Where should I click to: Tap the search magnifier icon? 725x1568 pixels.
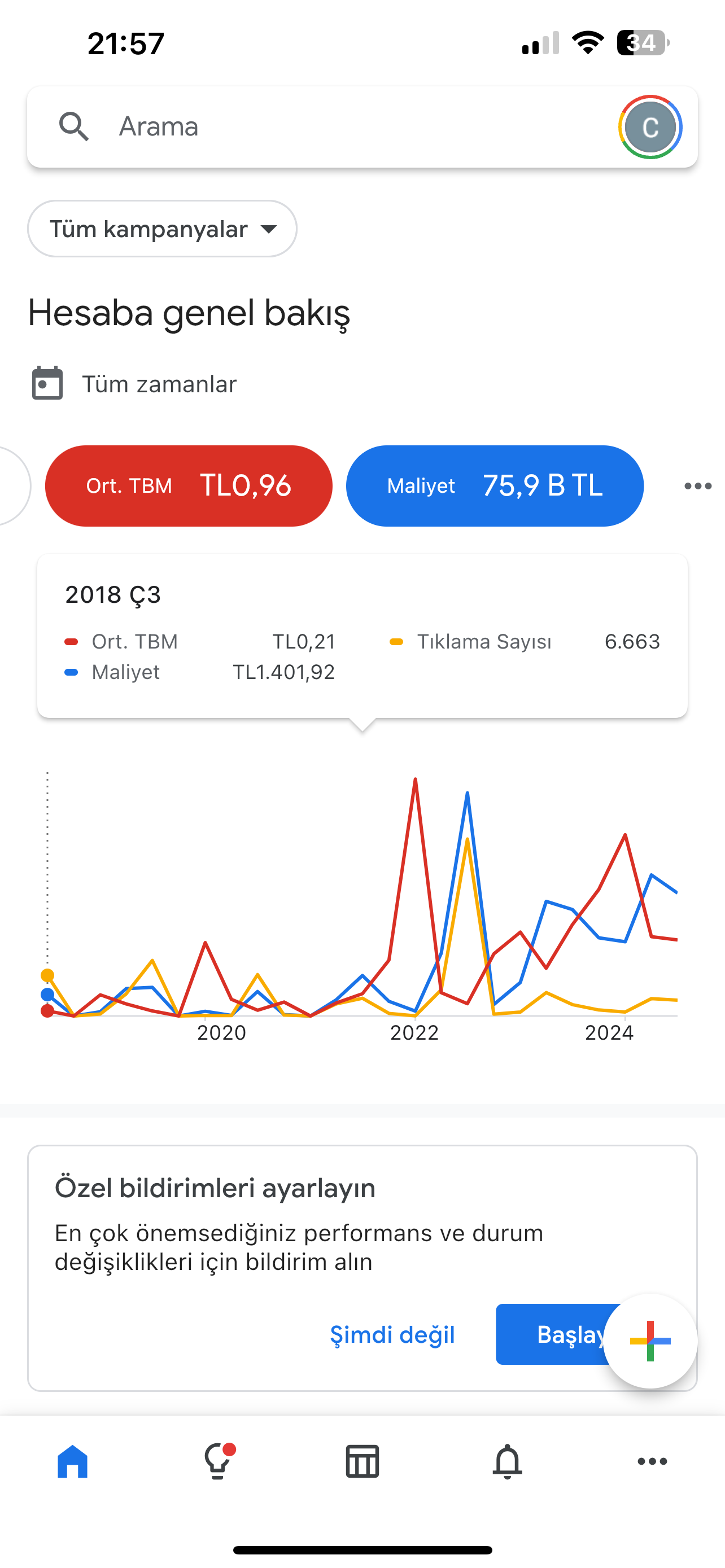[73, 126]
